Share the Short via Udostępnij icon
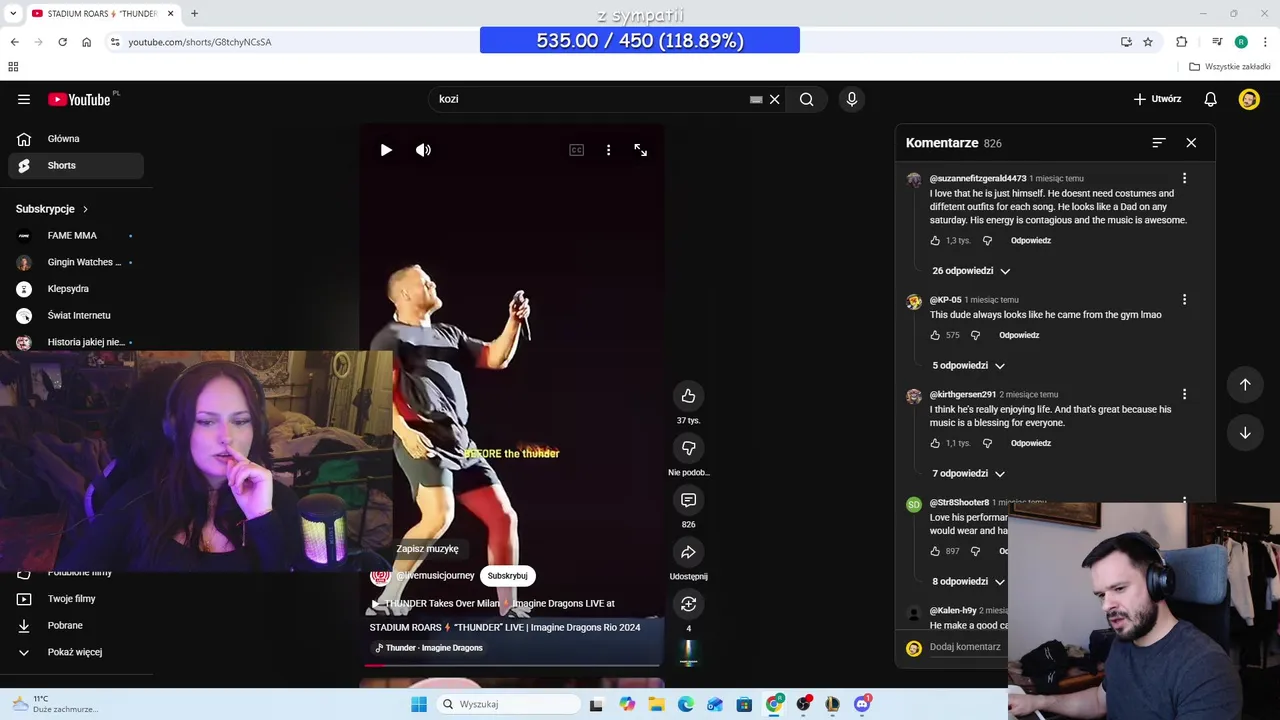Image resolution: width=1280 pixels, height=720 pixels. tap(688, 552)
